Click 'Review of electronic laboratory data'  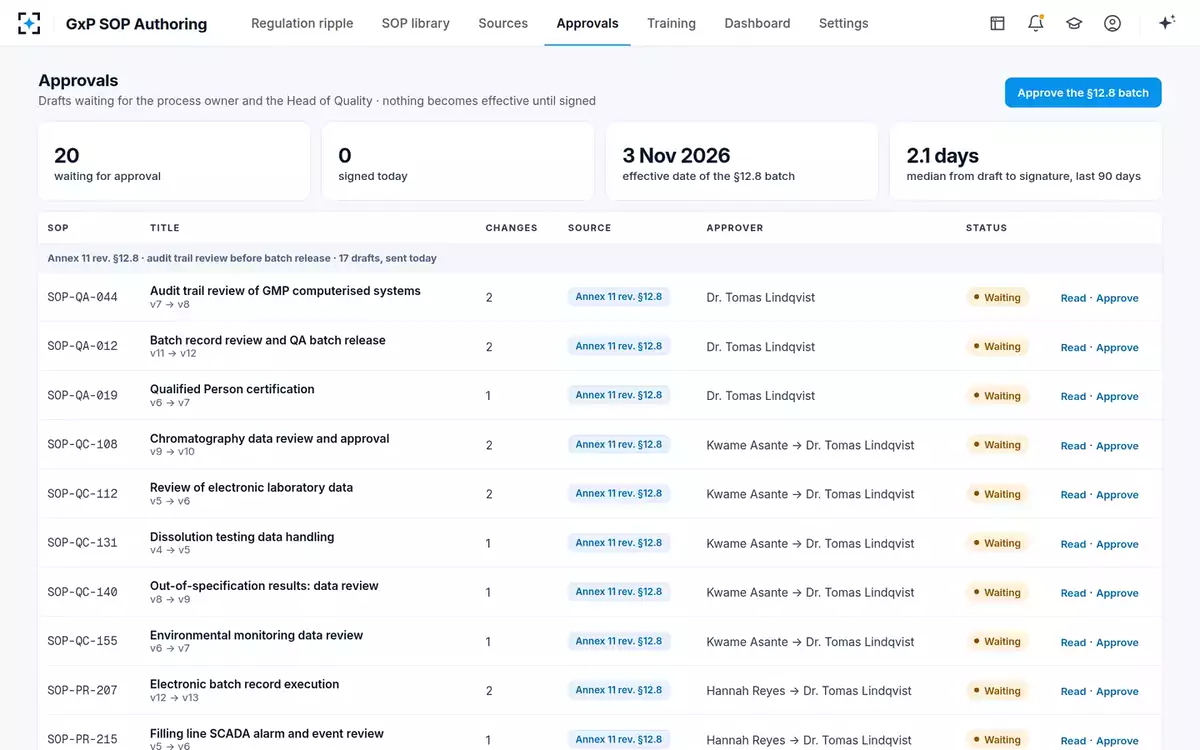pyautogui.click(x=251, y=487)
